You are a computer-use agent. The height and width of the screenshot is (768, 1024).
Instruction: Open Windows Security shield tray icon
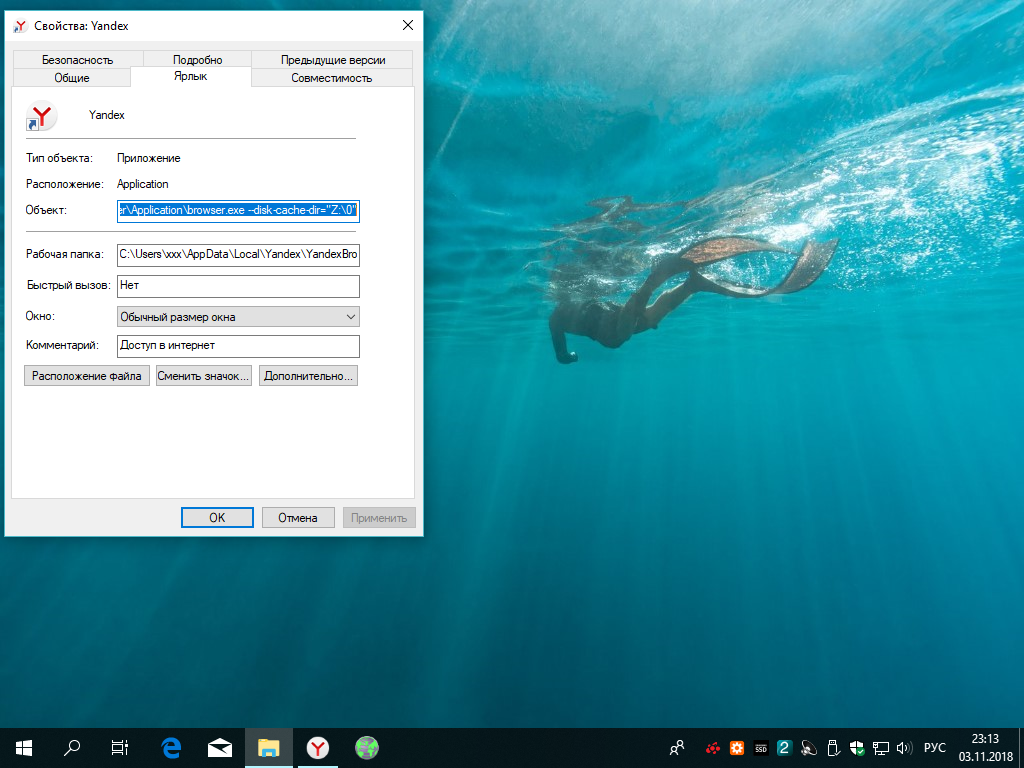click(x=857, y=748)
